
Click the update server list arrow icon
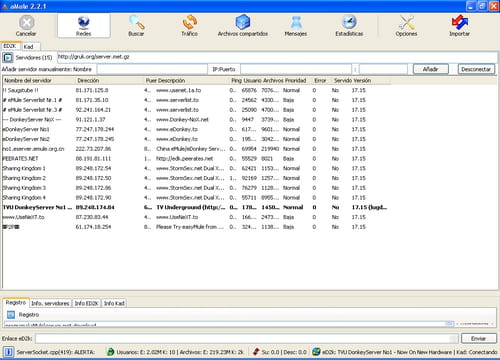(x=8, y=58)
